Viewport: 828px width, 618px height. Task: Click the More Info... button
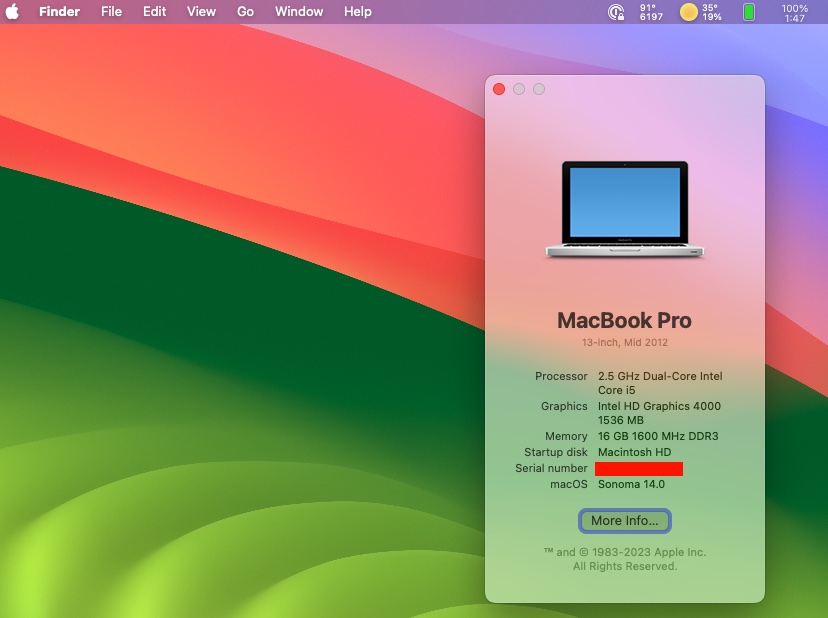point(625,521)
